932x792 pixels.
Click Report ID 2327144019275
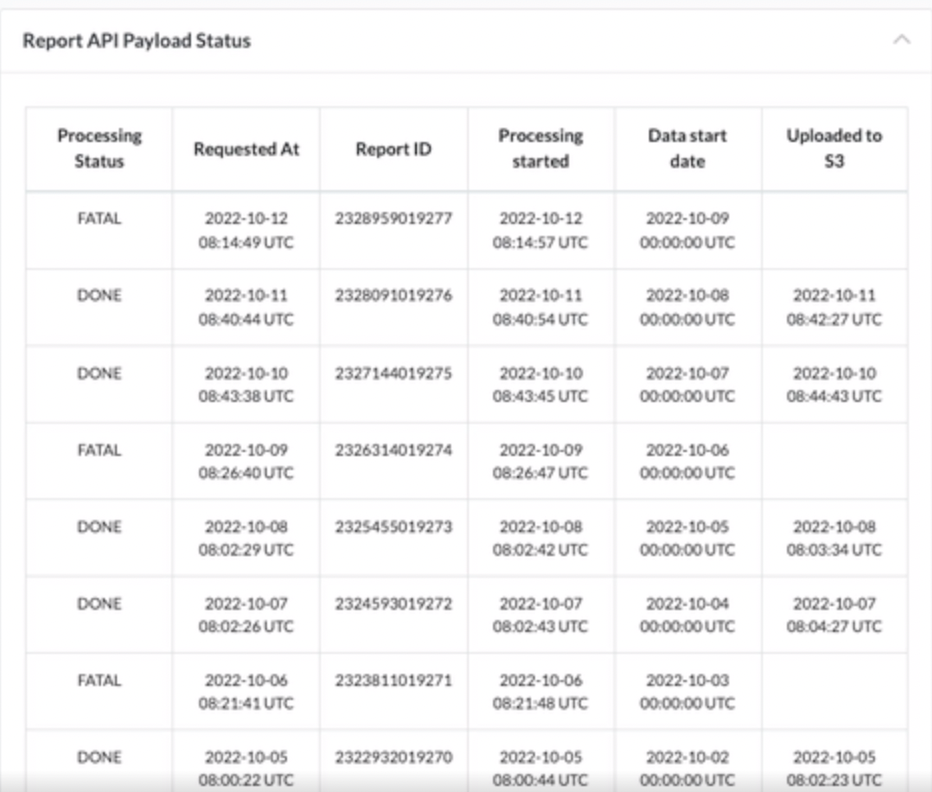pyautogui.click(x=393, y=373)
